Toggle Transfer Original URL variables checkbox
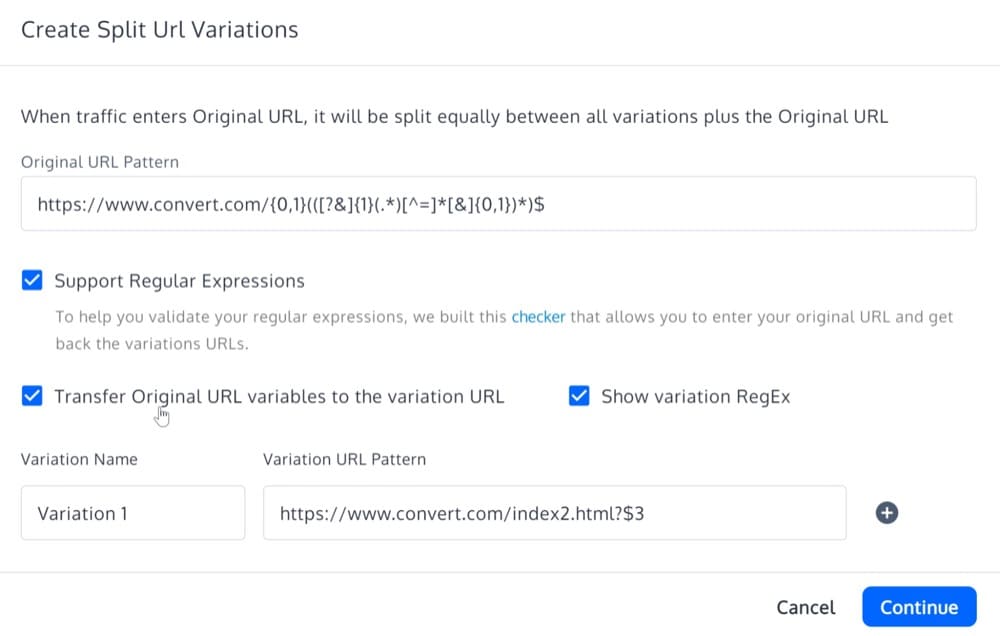This screenshot has height=636, width=1000. 32,396
